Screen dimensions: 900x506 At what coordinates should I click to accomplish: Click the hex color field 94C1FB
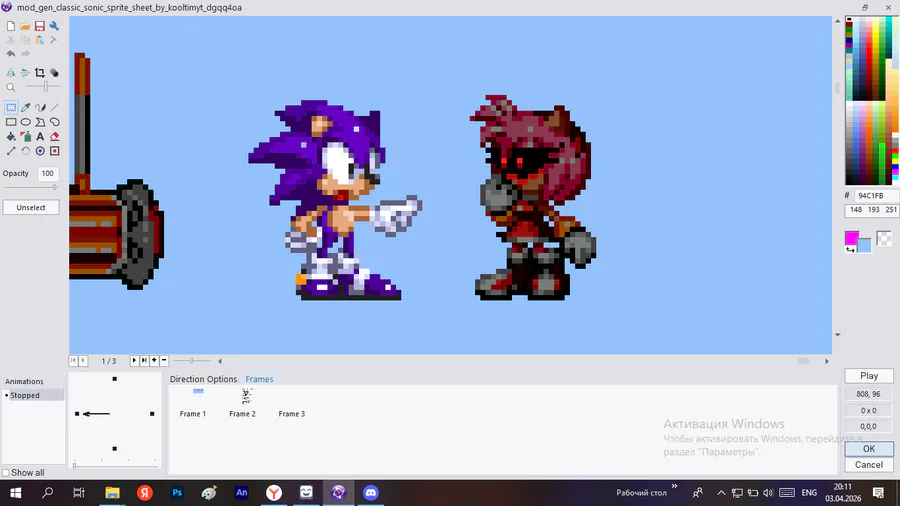pos(877,196)
